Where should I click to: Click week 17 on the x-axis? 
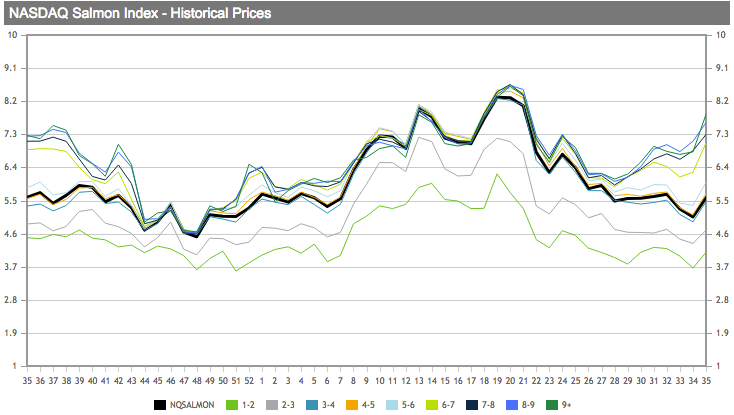tap(471, 381)
